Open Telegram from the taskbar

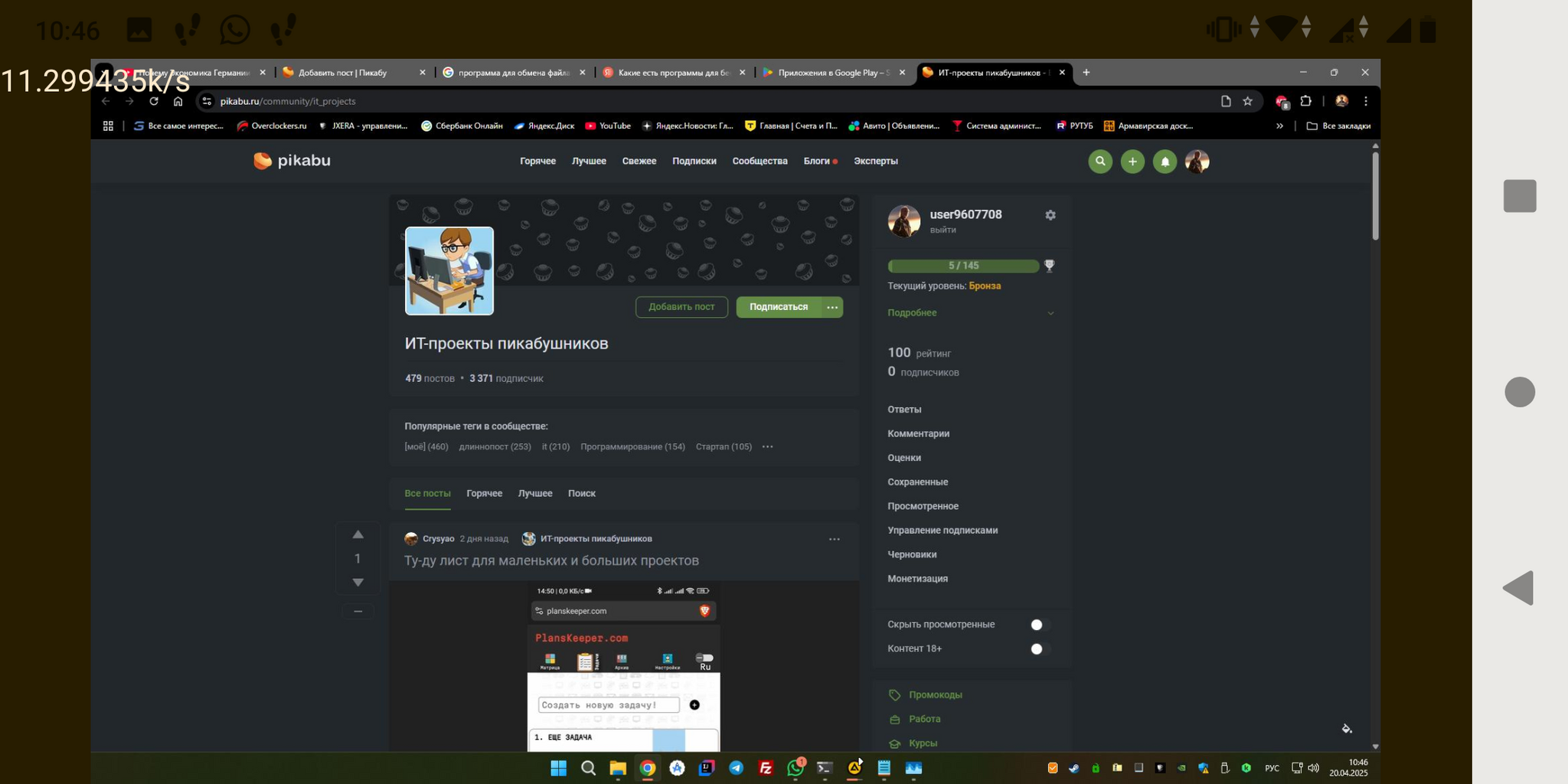point(736,768)
